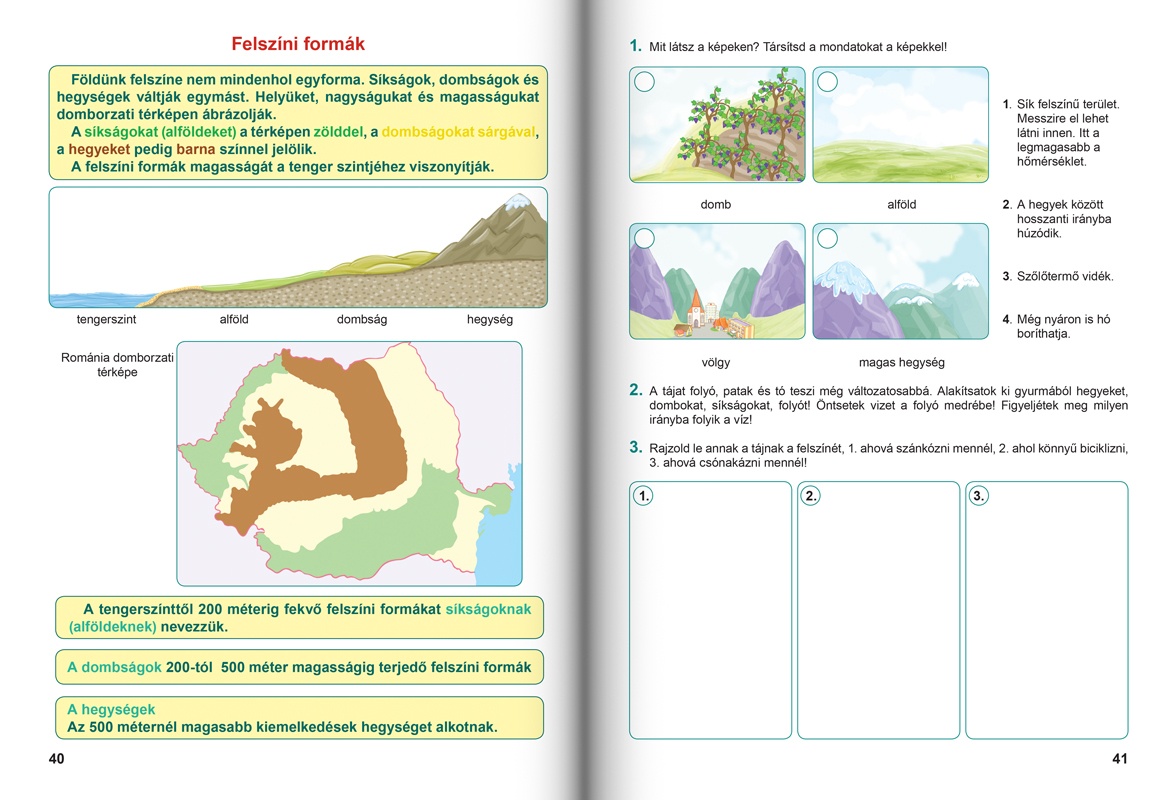
Task: Click the "Románia domborzati térképe" caption
Action: [117, 364]
